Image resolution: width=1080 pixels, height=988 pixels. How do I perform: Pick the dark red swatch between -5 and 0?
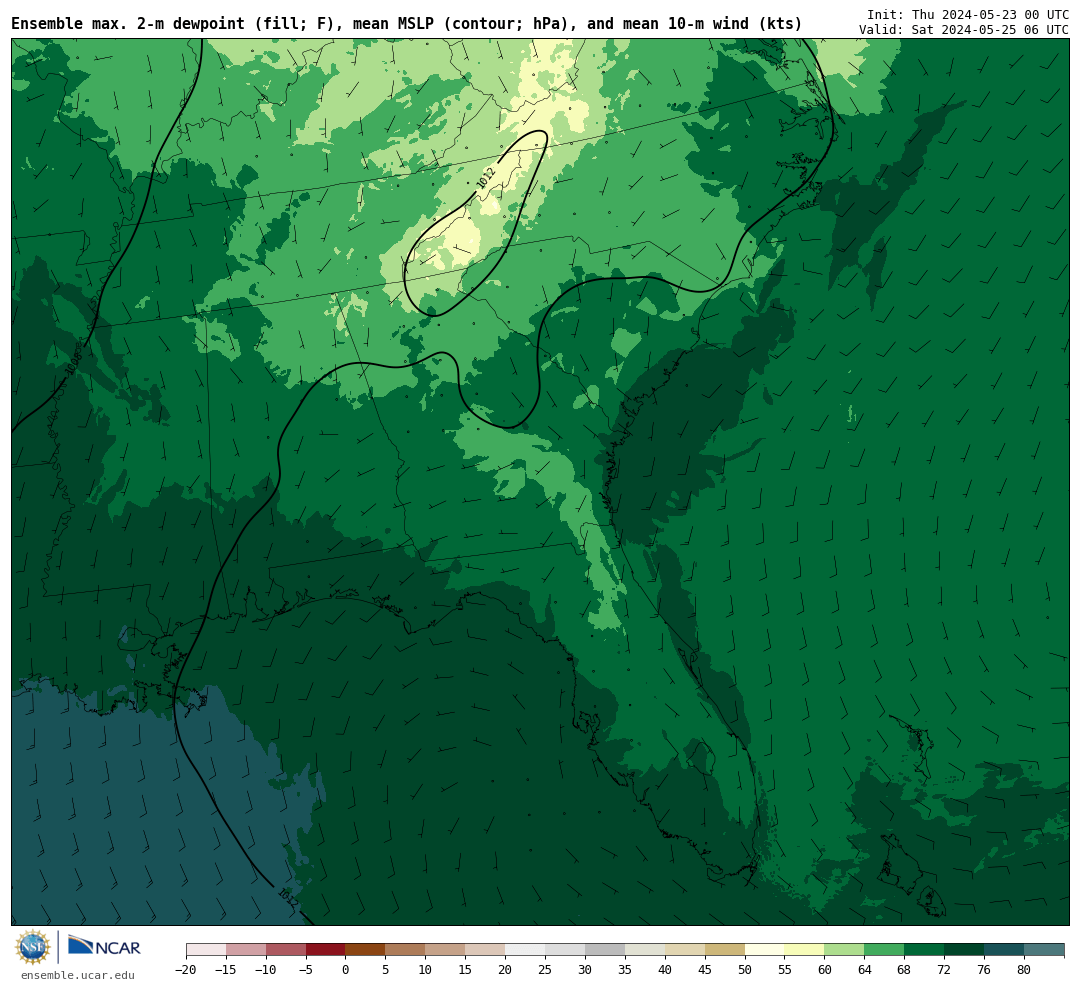326,950
